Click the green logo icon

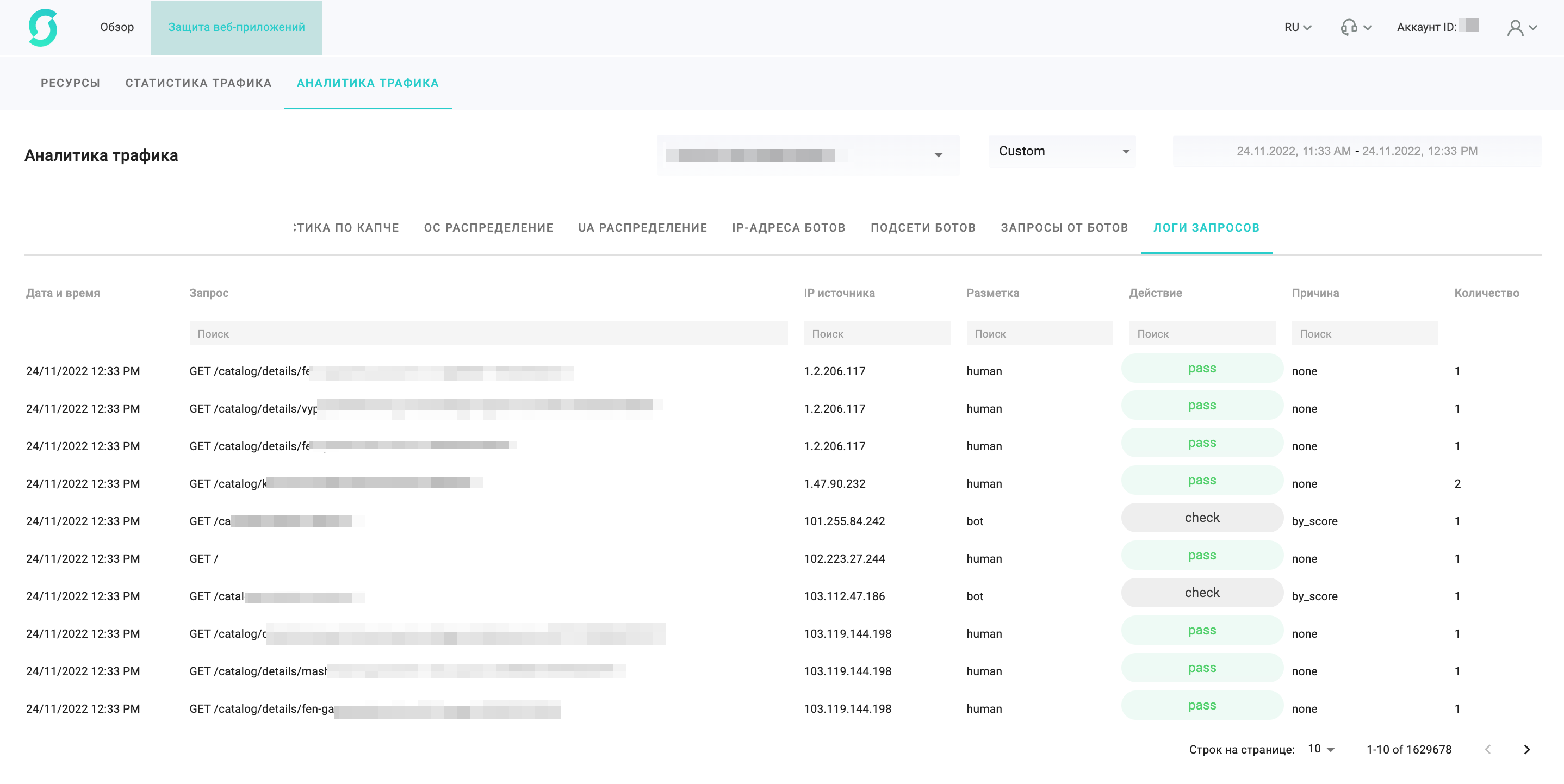(42, 27)
